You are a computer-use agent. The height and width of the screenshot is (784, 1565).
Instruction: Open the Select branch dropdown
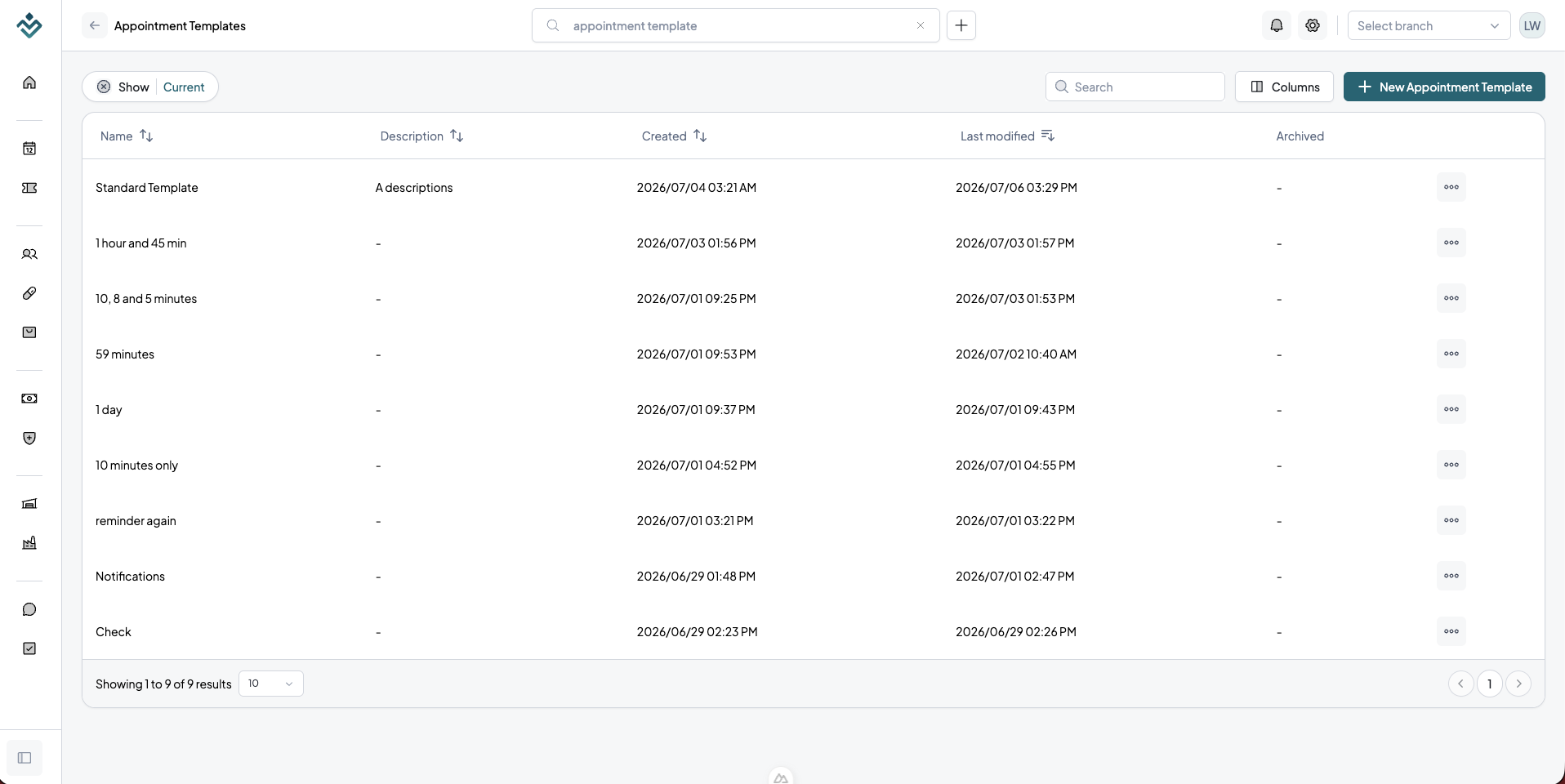[1429, 25]
